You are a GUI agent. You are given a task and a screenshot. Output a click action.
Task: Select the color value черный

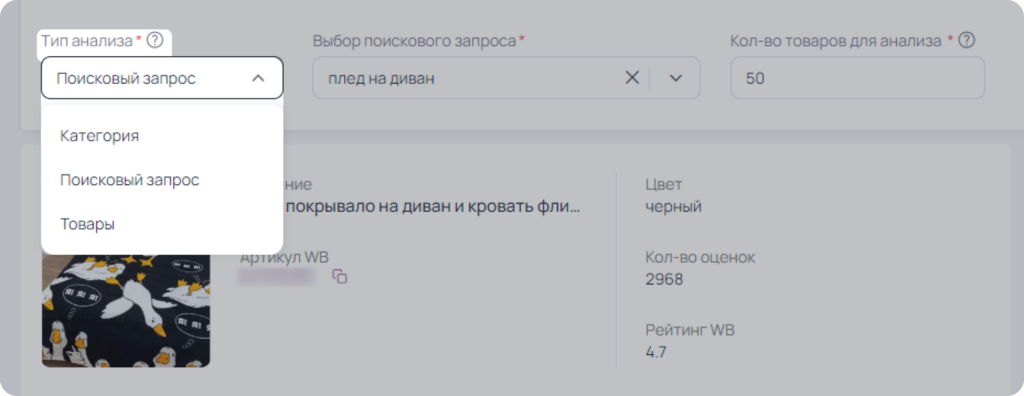click(673, 207)
